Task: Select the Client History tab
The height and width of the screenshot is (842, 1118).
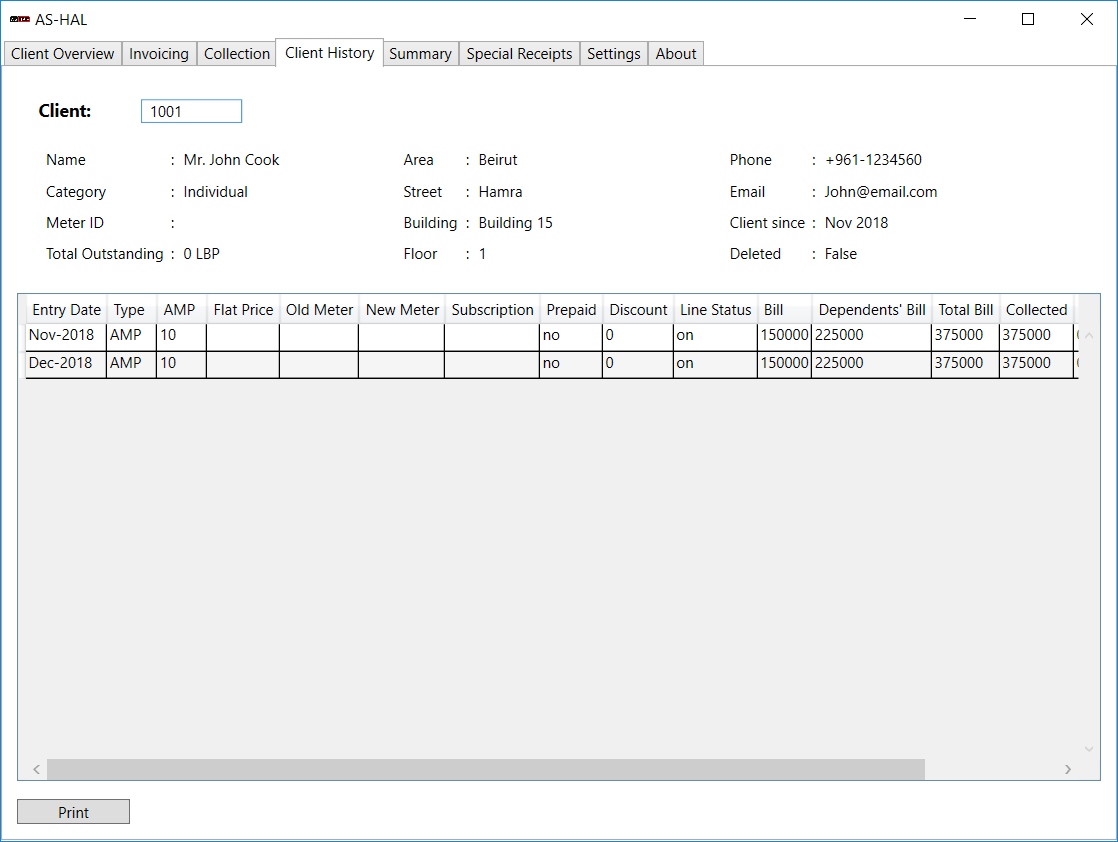Action: click(x=329, y=53)
